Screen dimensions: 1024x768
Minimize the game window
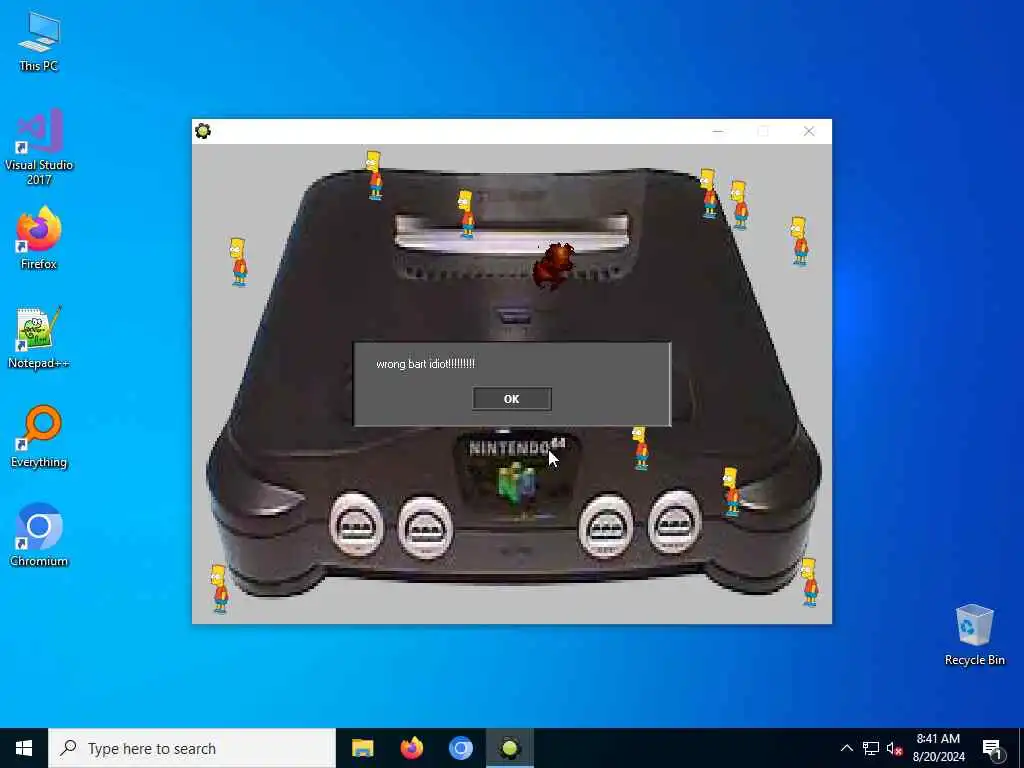coord(718,131)
